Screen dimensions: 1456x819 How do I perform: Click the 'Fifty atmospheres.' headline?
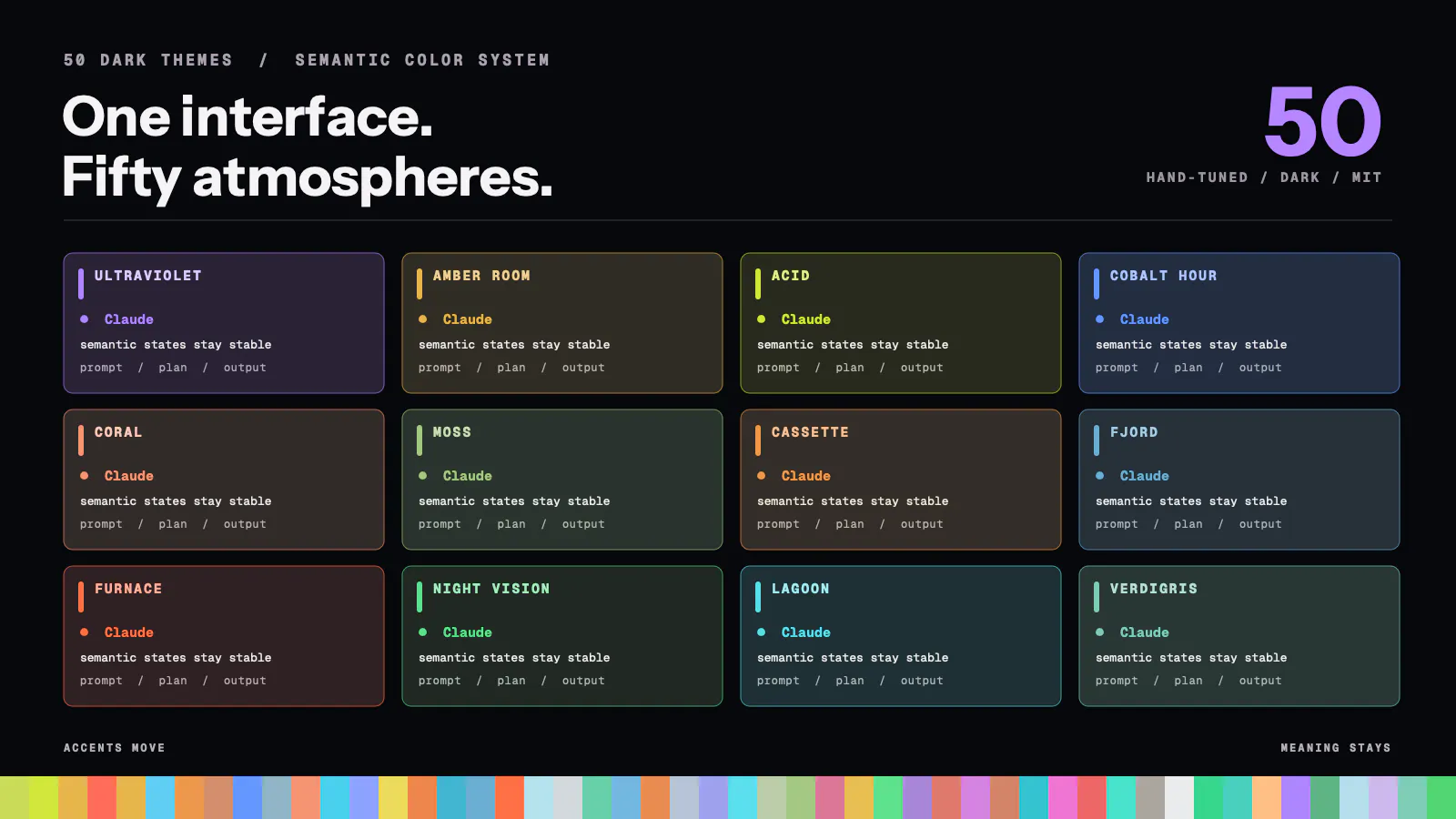pos(308,177)
